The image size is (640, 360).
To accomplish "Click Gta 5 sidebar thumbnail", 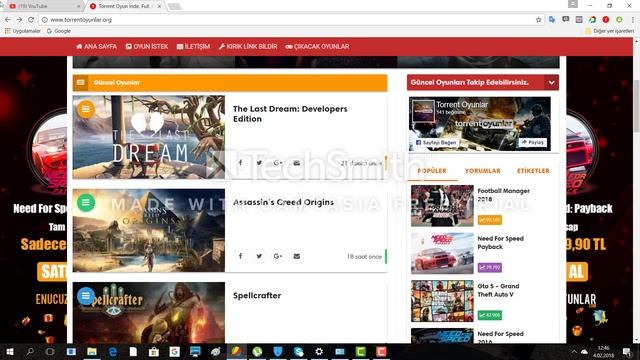I will click(x=442, y=301).
